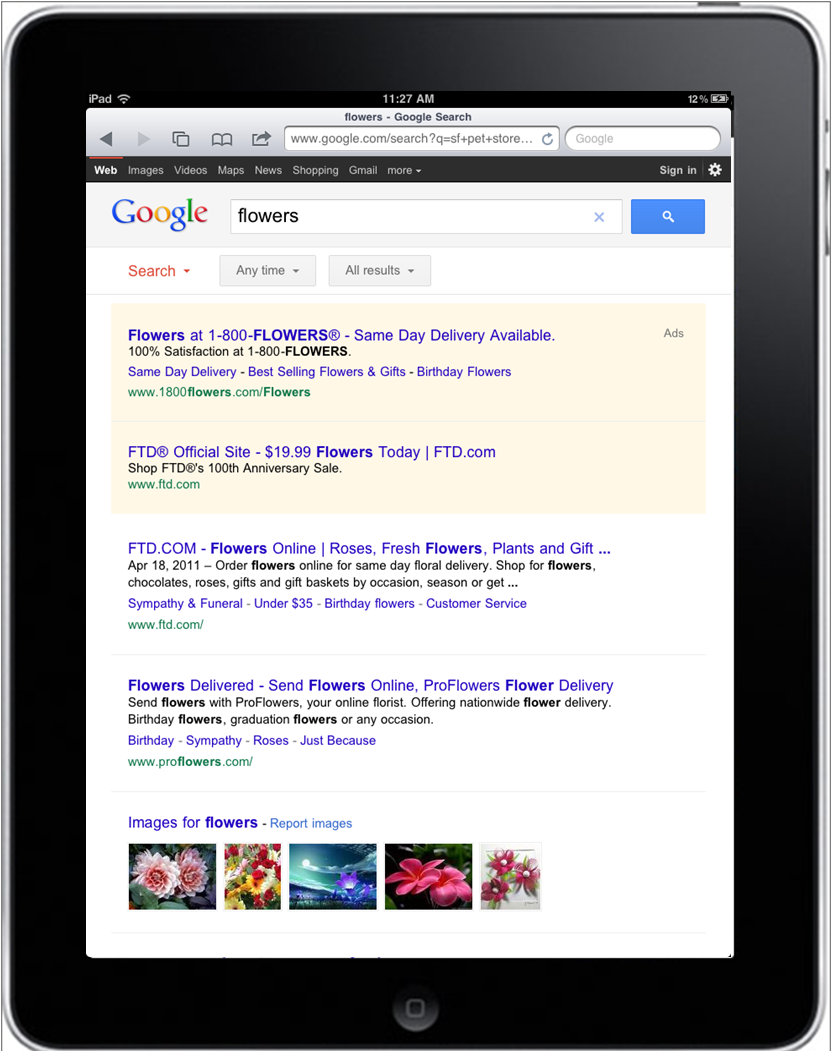
Task: Switch to the Shopping tab
Action: [x=315, y=170]
